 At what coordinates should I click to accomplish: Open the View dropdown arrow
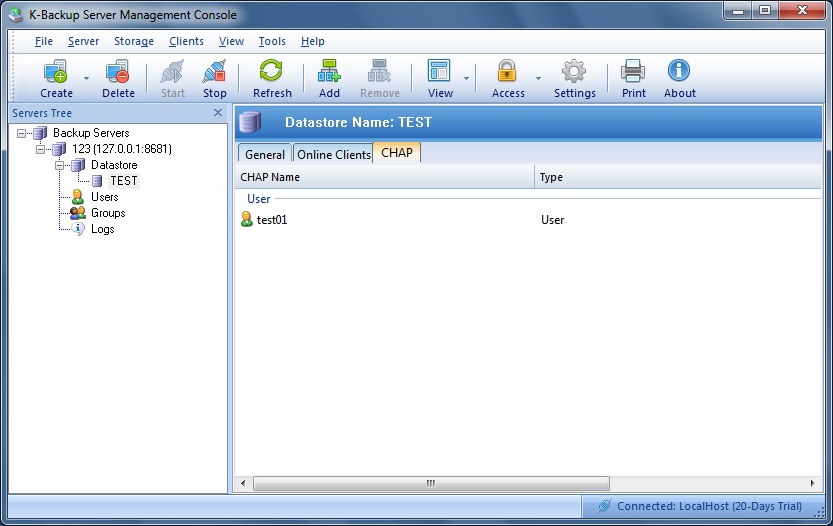click(466, 79)
